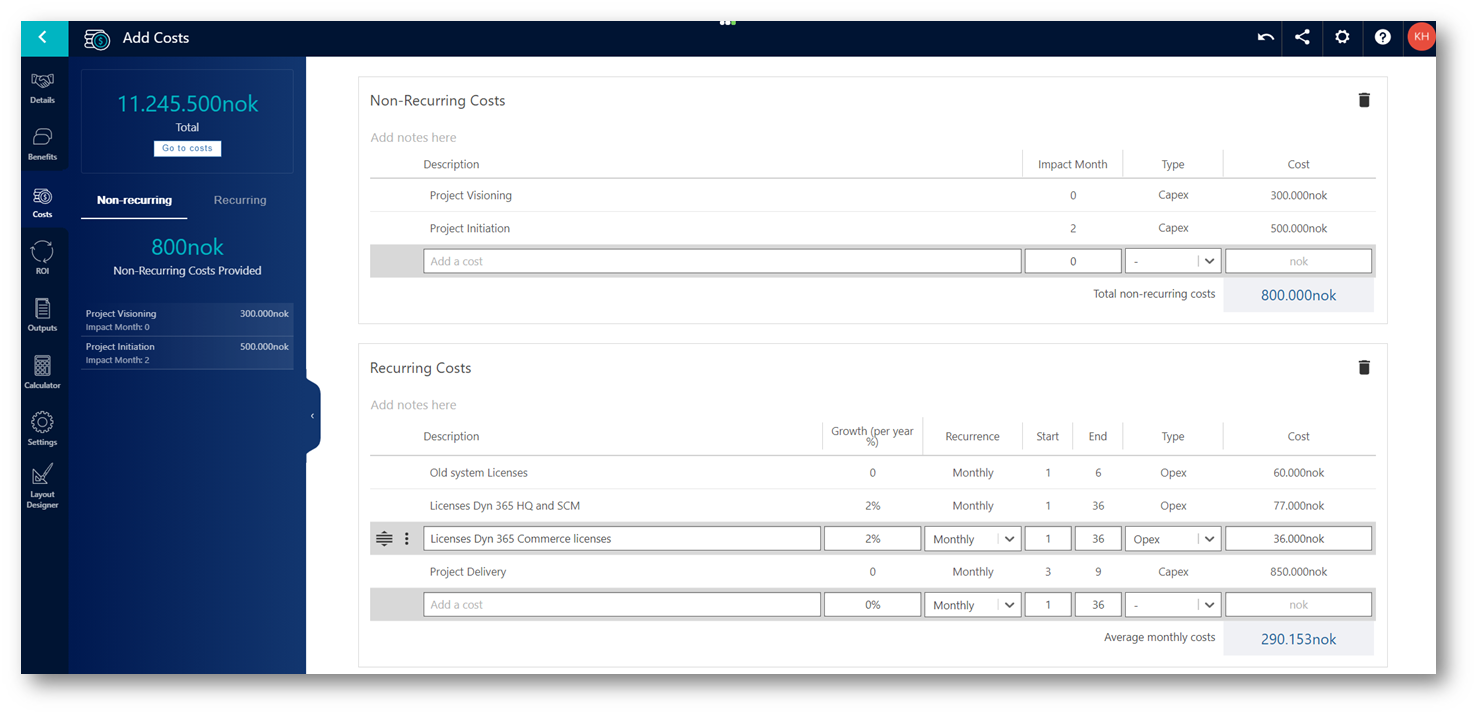This screenshot has width=1478, height=716.
Task: Open the ROI sidebar section
Action: [x=42, y=258]
